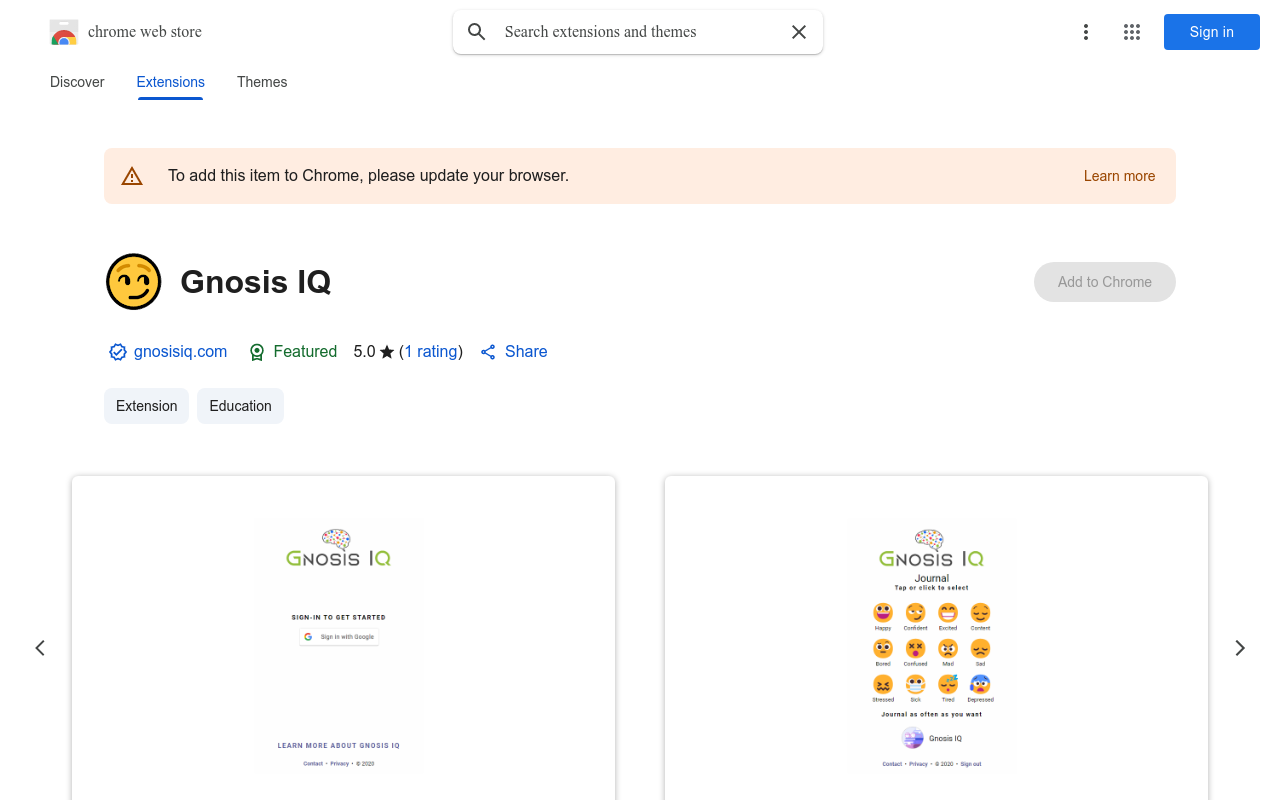Clear the search box with X icon
Image resolution: width=1280 pixels, height=800 pixels.
click(799, 32)
